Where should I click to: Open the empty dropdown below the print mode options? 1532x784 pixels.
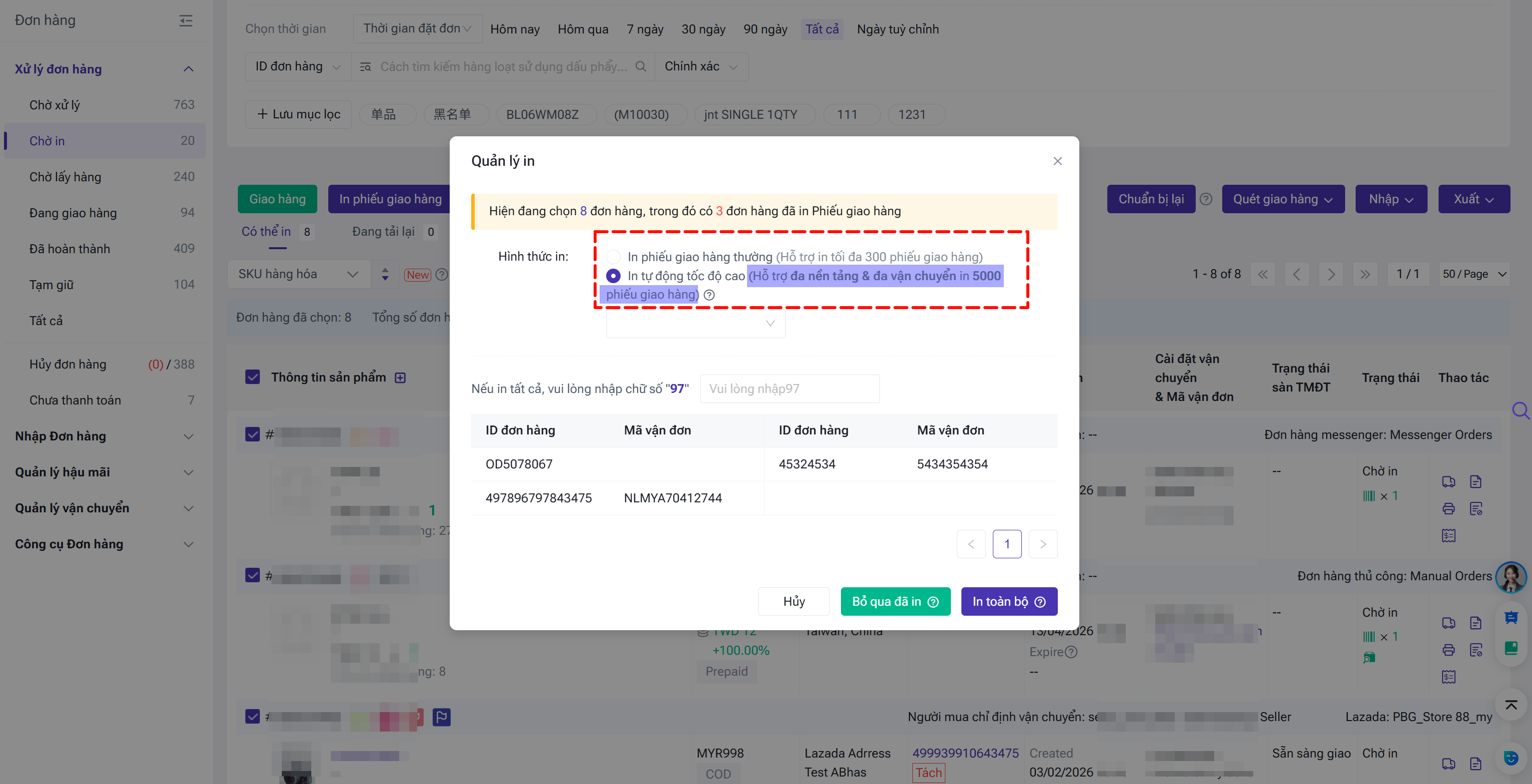click(695, 324)
